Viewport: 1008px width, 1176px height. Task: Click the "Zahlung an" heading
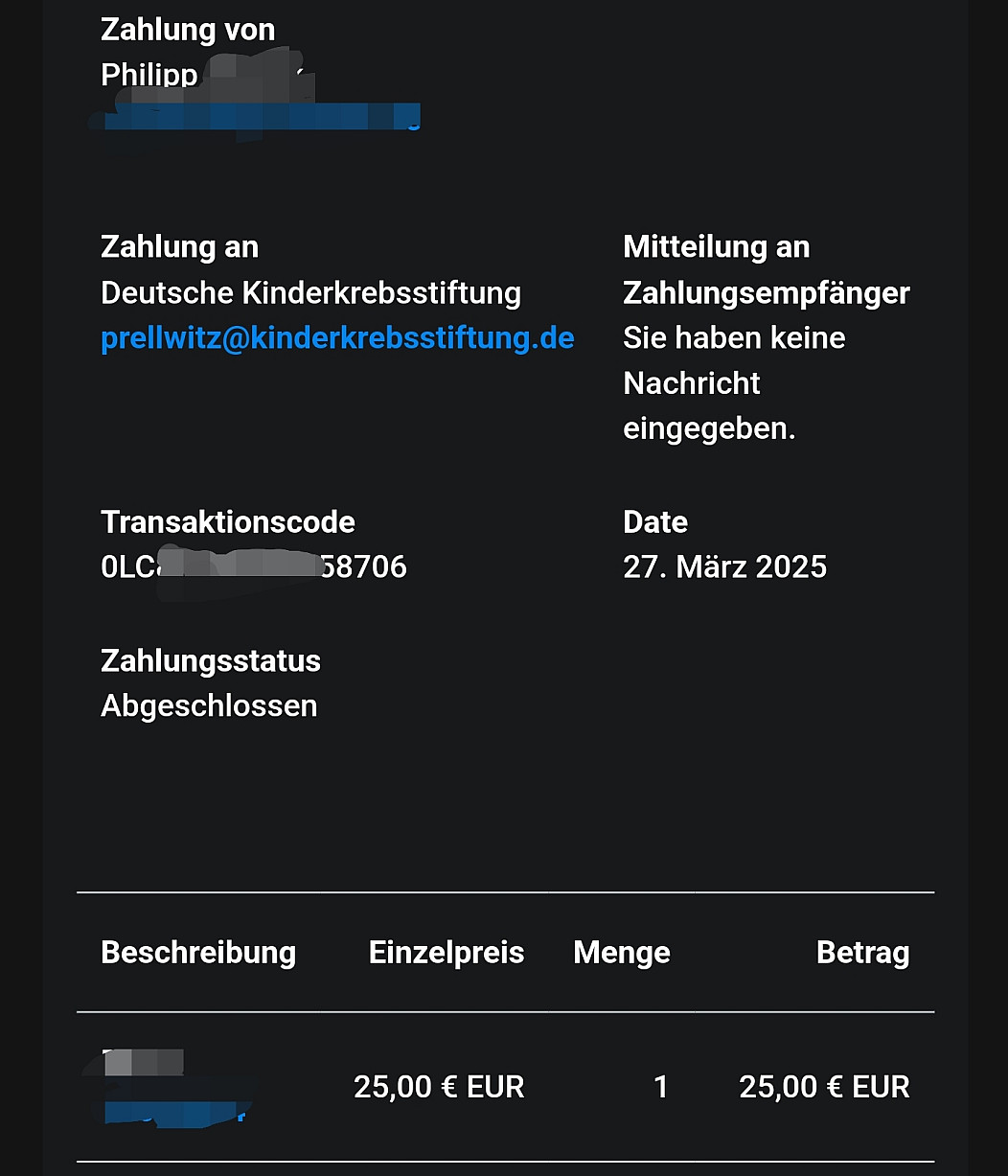coord(179,247)
